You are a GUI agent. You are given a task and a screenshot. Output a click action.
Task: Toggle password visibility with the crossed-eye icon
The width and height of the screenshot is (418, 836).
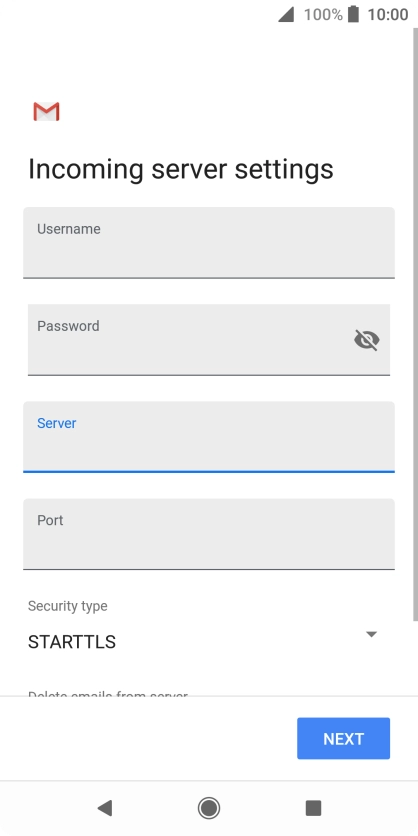click(367, 340)
